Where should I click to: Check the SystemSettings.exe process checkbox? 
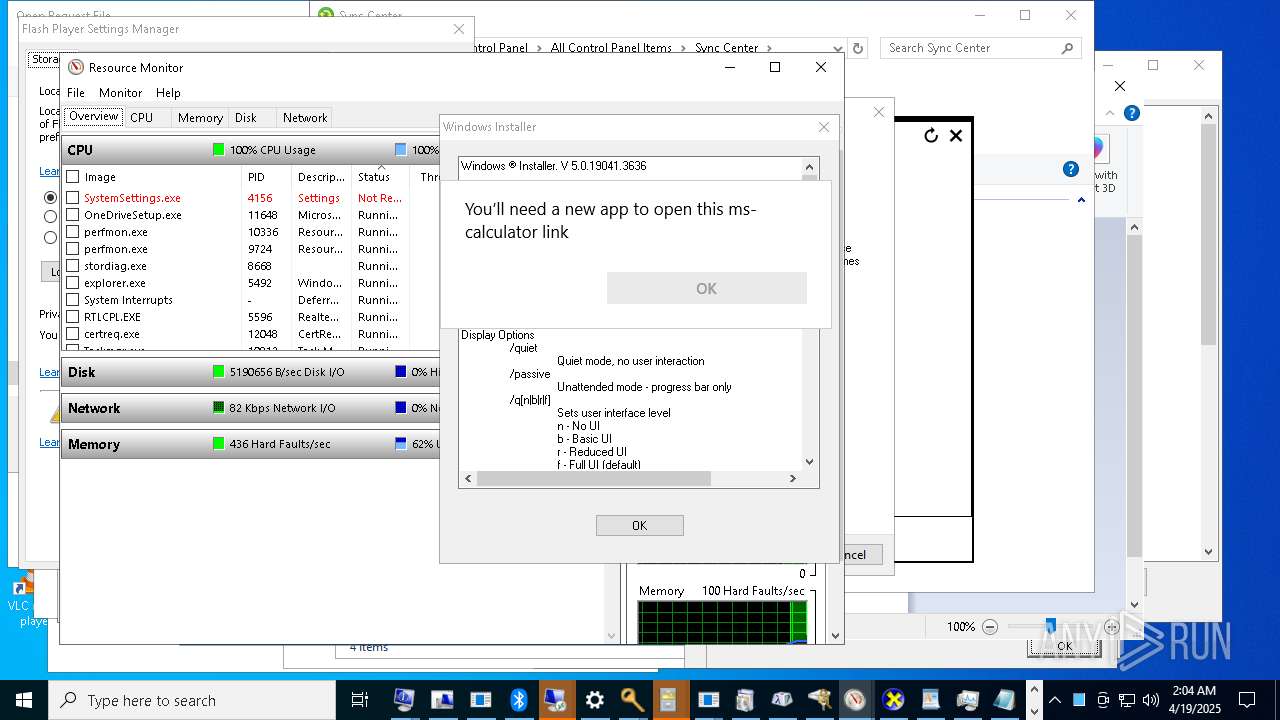pyautogui.click(x=72, y=198)
